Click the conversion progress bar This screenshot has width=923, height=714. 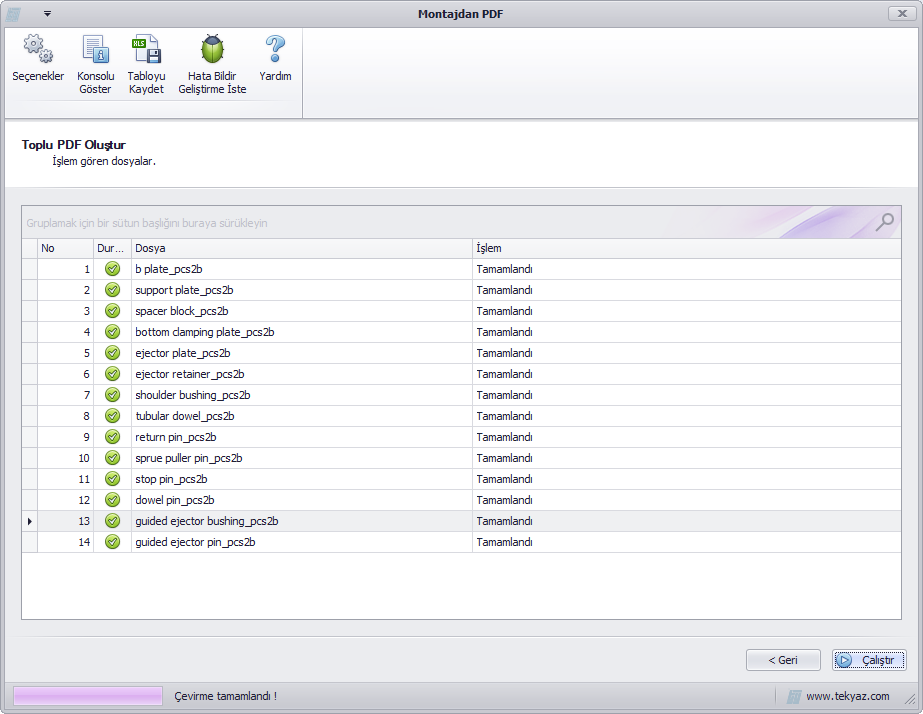pos(88,696)
